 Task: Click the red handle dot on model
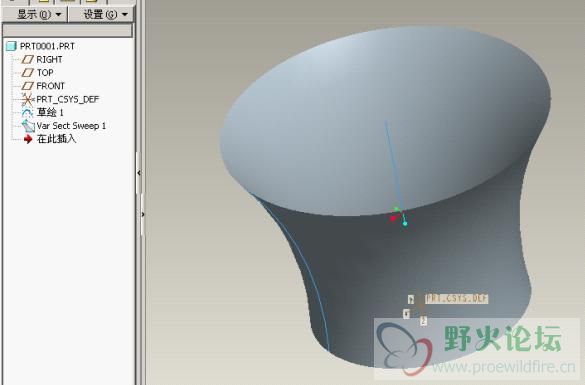tap(392, 218)
